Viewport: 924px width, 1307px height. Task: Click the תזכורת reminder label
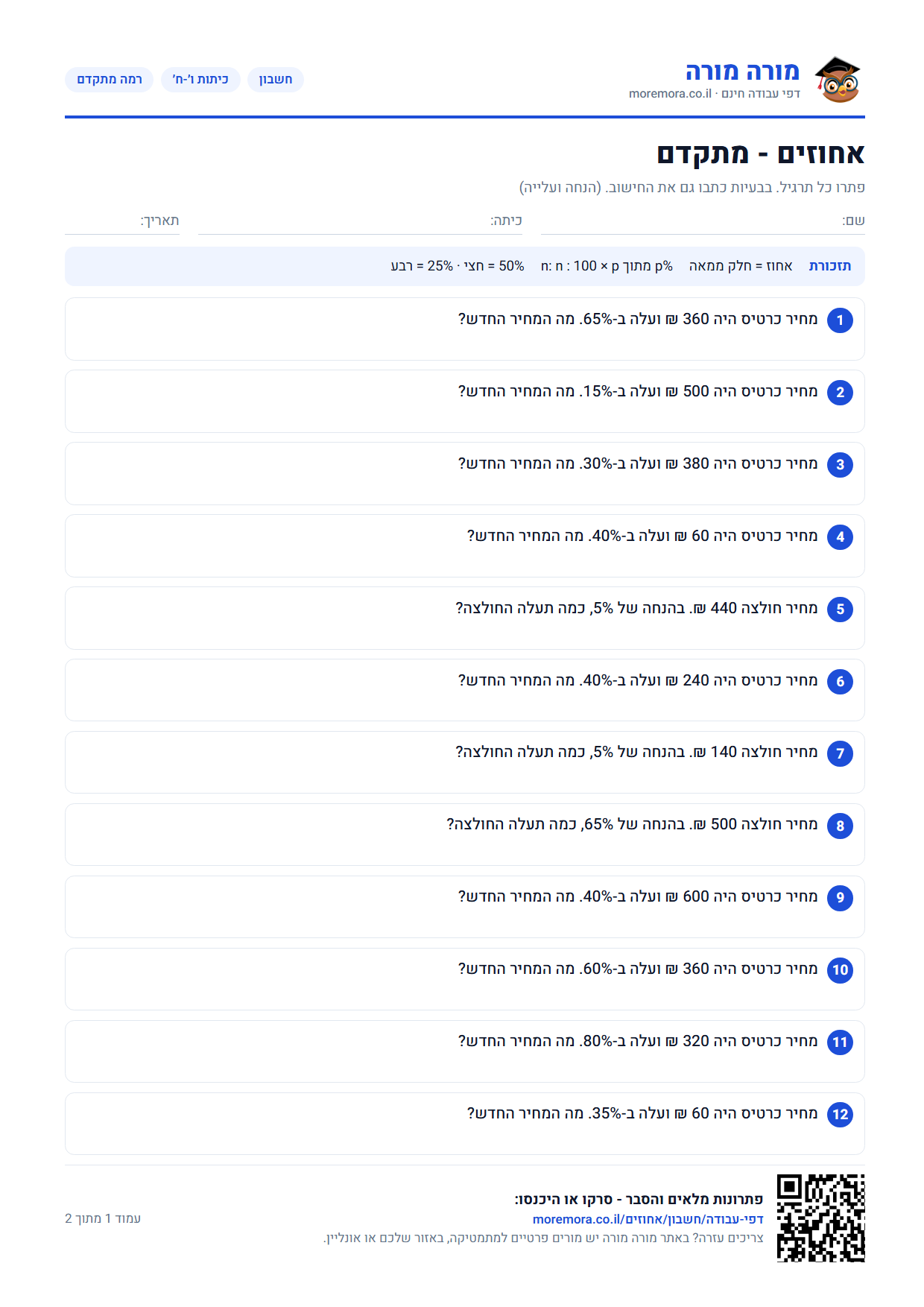pos(830,267)
